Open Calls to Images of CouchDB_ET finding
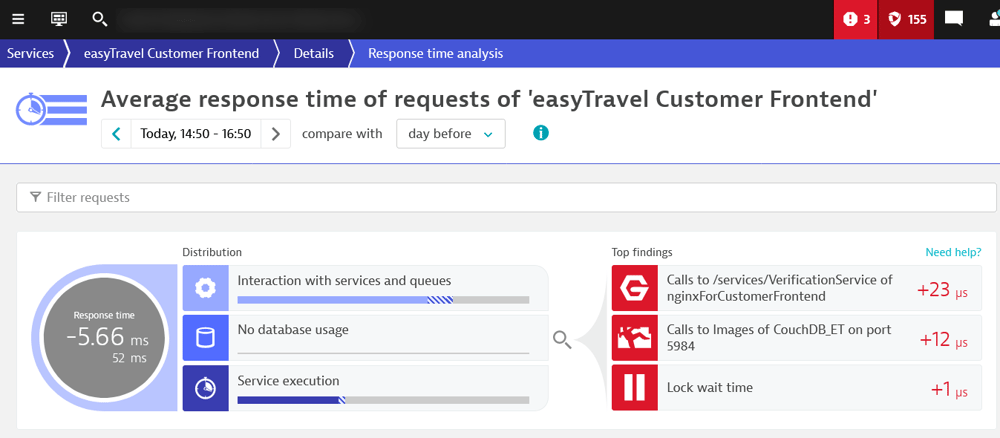 (797, 338)
